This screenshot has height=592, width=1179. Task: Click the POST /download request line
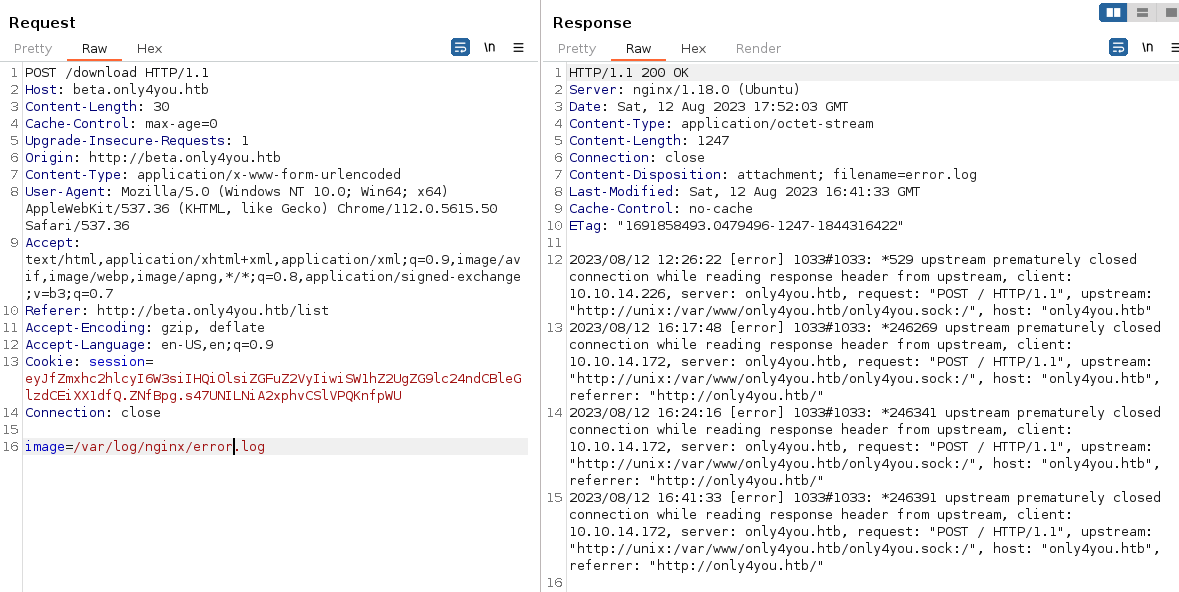tap(117, 73)
